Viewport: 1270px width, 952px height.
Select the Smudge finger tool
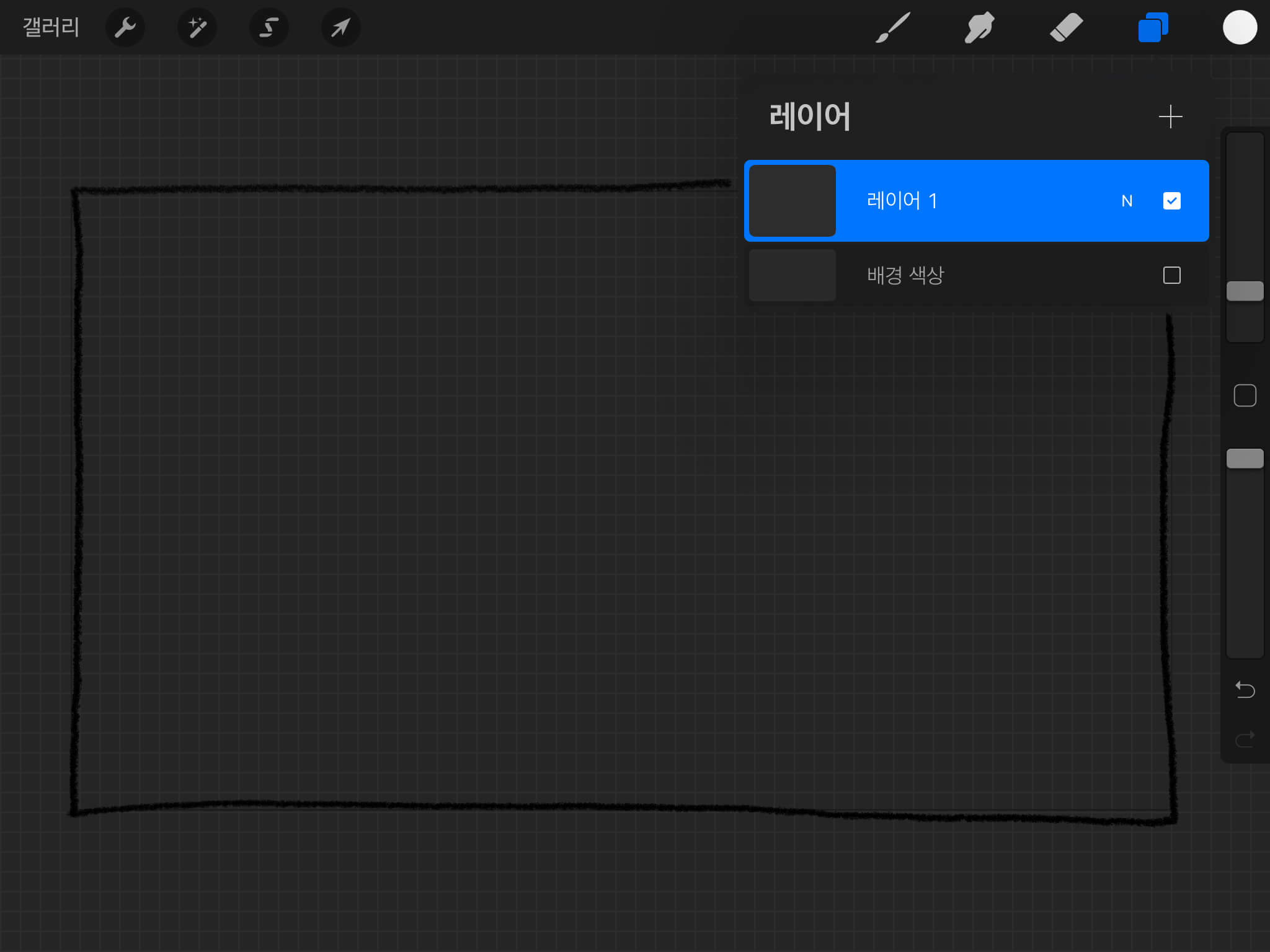click(x=979, y=27)
